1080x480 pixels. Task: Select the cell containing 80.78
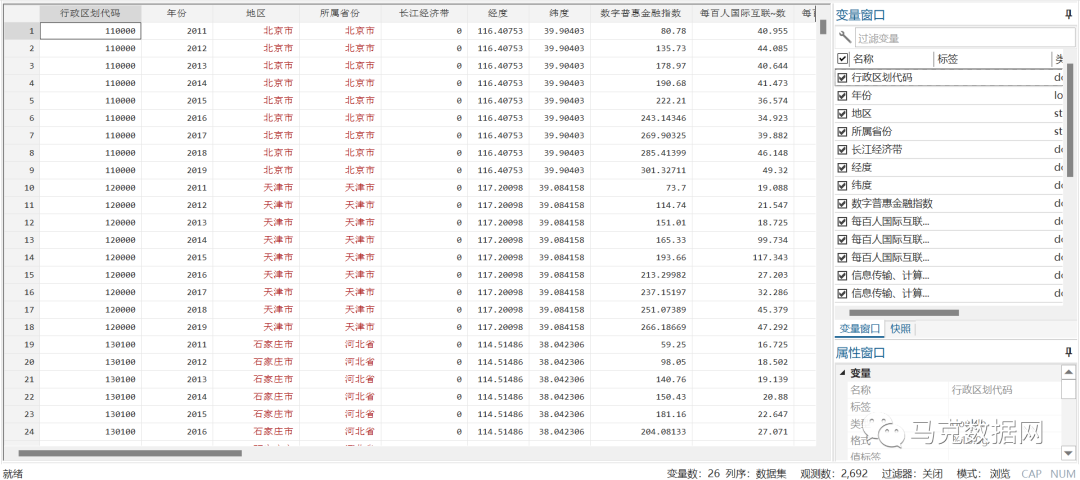coord(641,31)
